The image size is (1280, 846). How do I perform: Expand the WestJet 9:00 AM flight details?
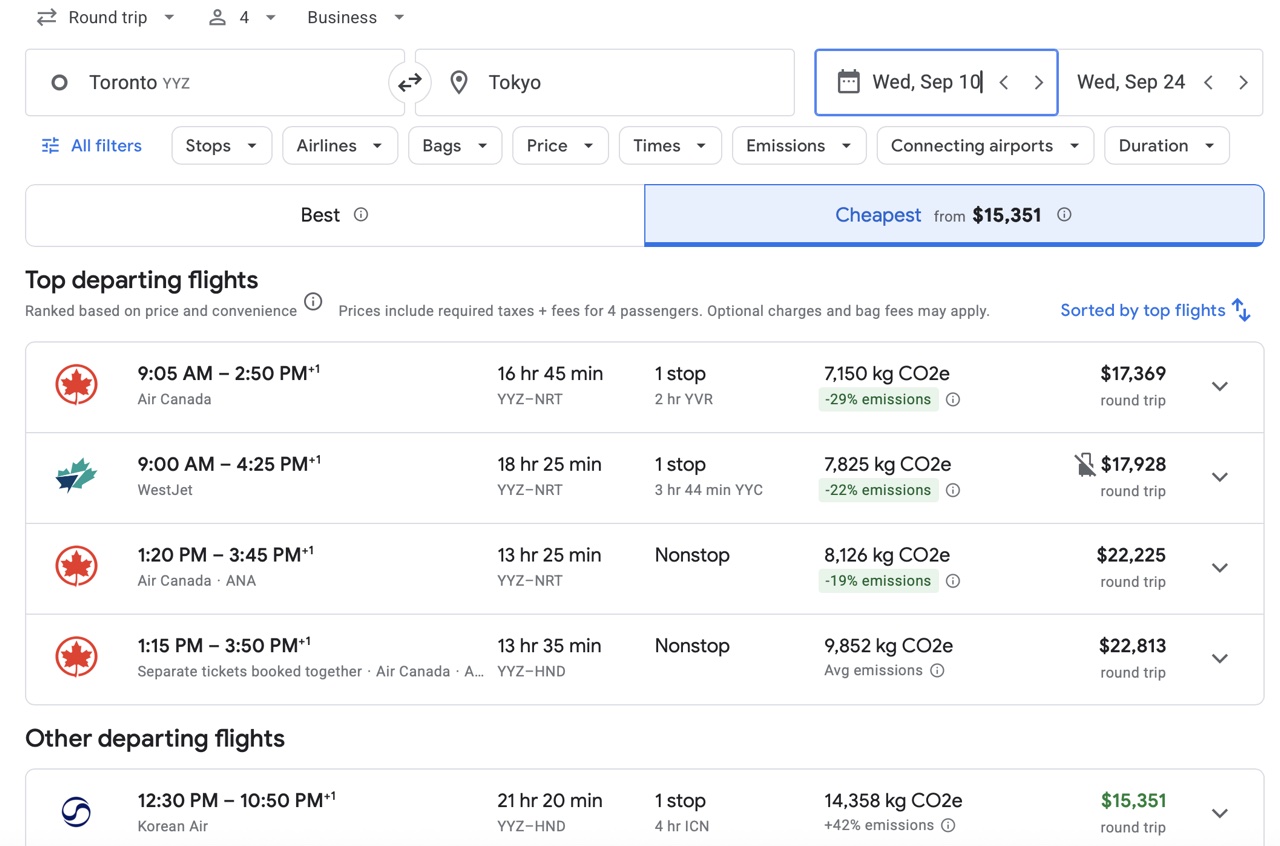1219,477
